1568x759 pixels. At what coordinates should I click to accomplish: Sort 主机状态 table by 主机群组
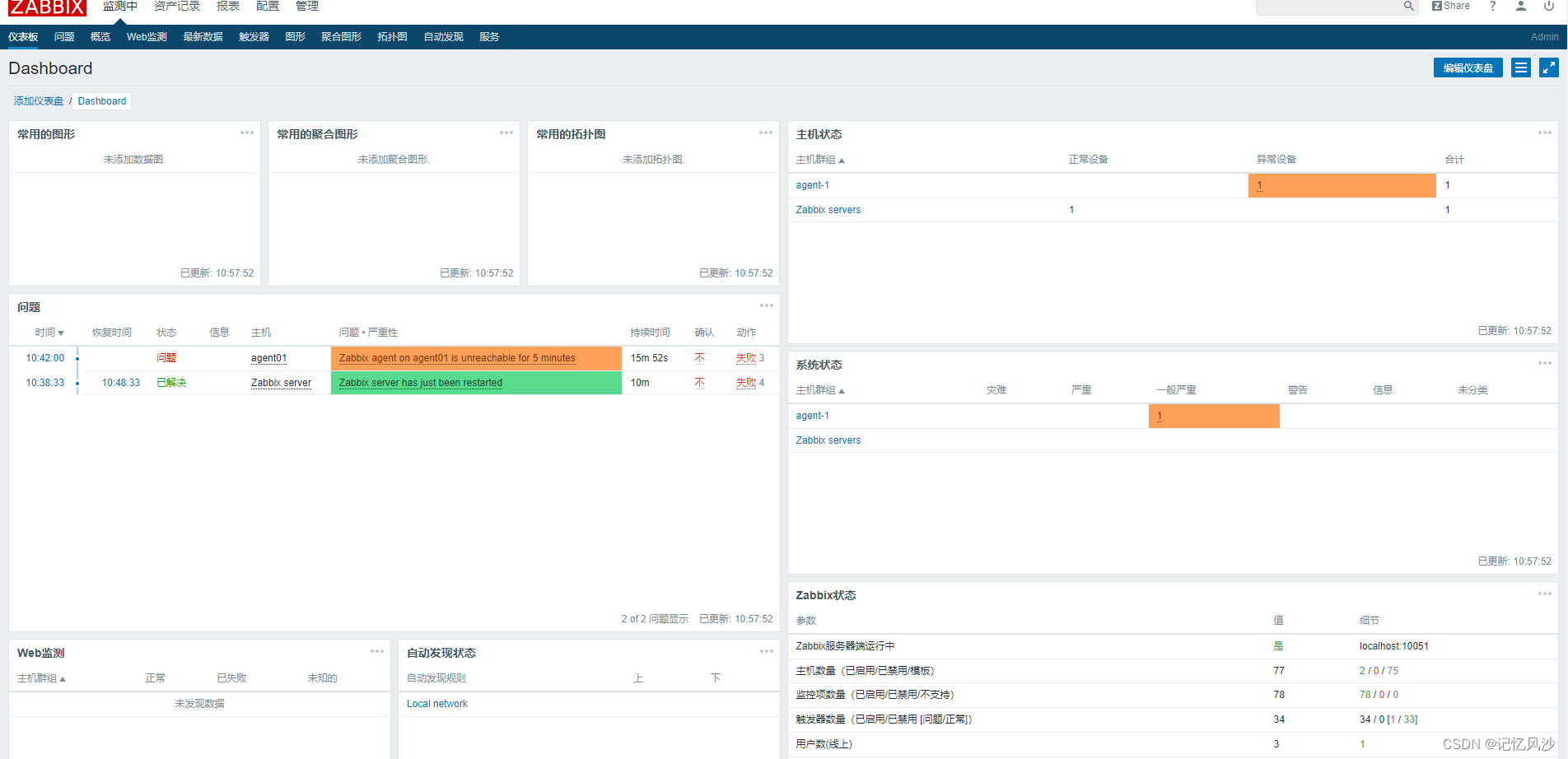click(820, 160)
